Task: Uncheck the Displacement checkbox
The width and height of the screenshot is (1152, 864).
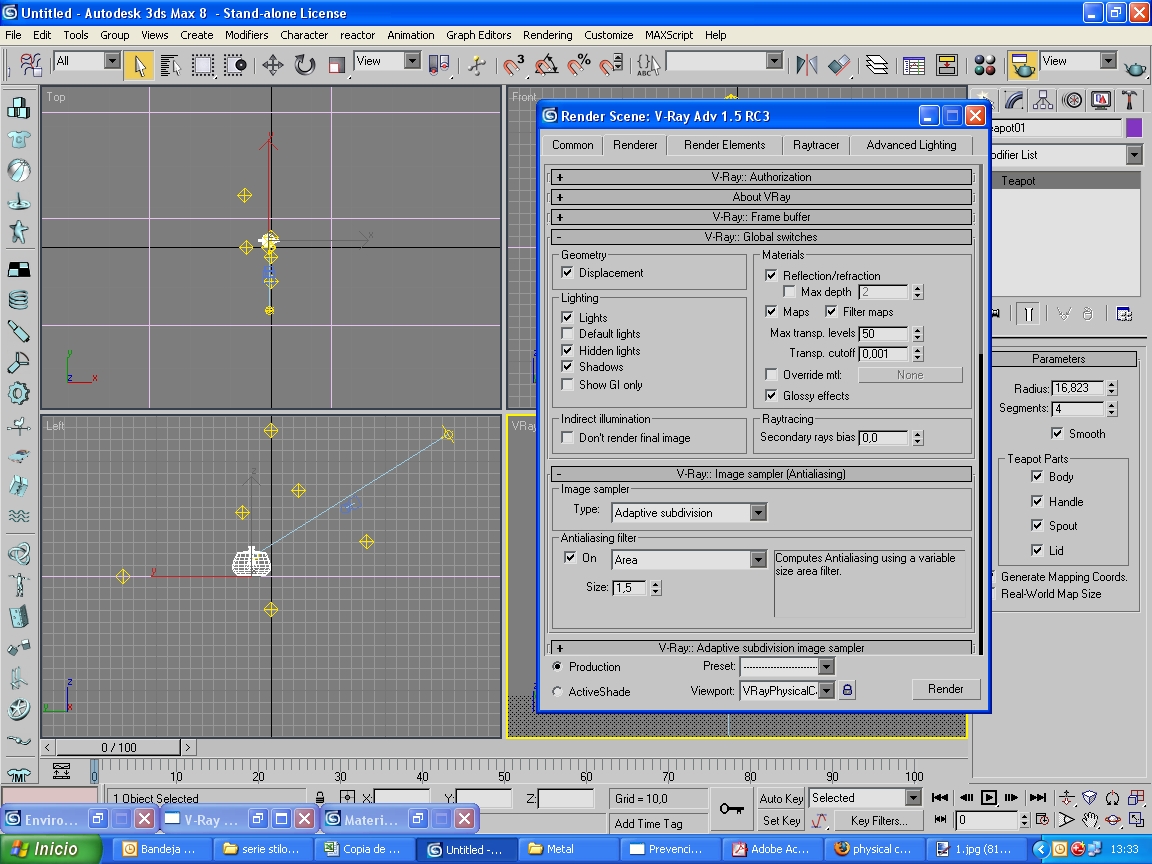Action: [568, 273]
